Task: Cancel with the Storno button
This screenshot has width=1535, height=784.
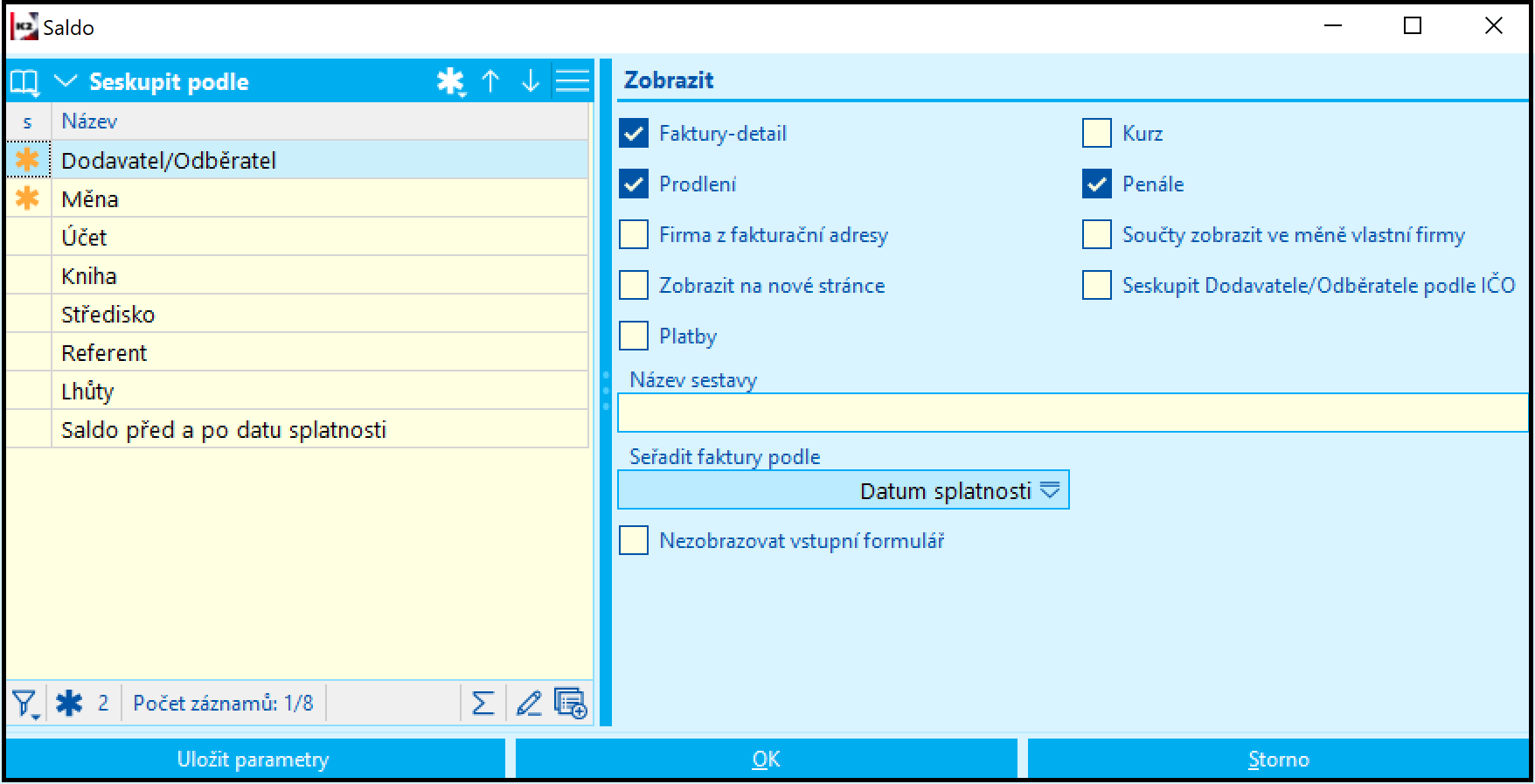Action: coord(1278,759)
